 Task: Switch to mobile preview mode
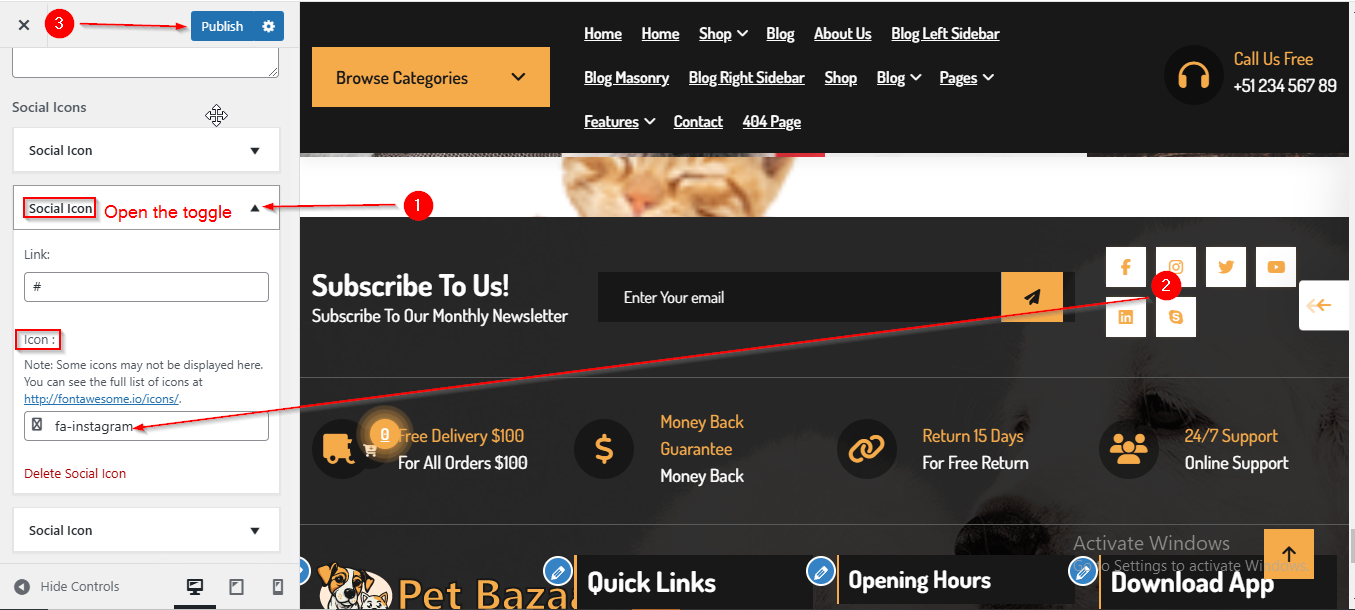point(278,587)
